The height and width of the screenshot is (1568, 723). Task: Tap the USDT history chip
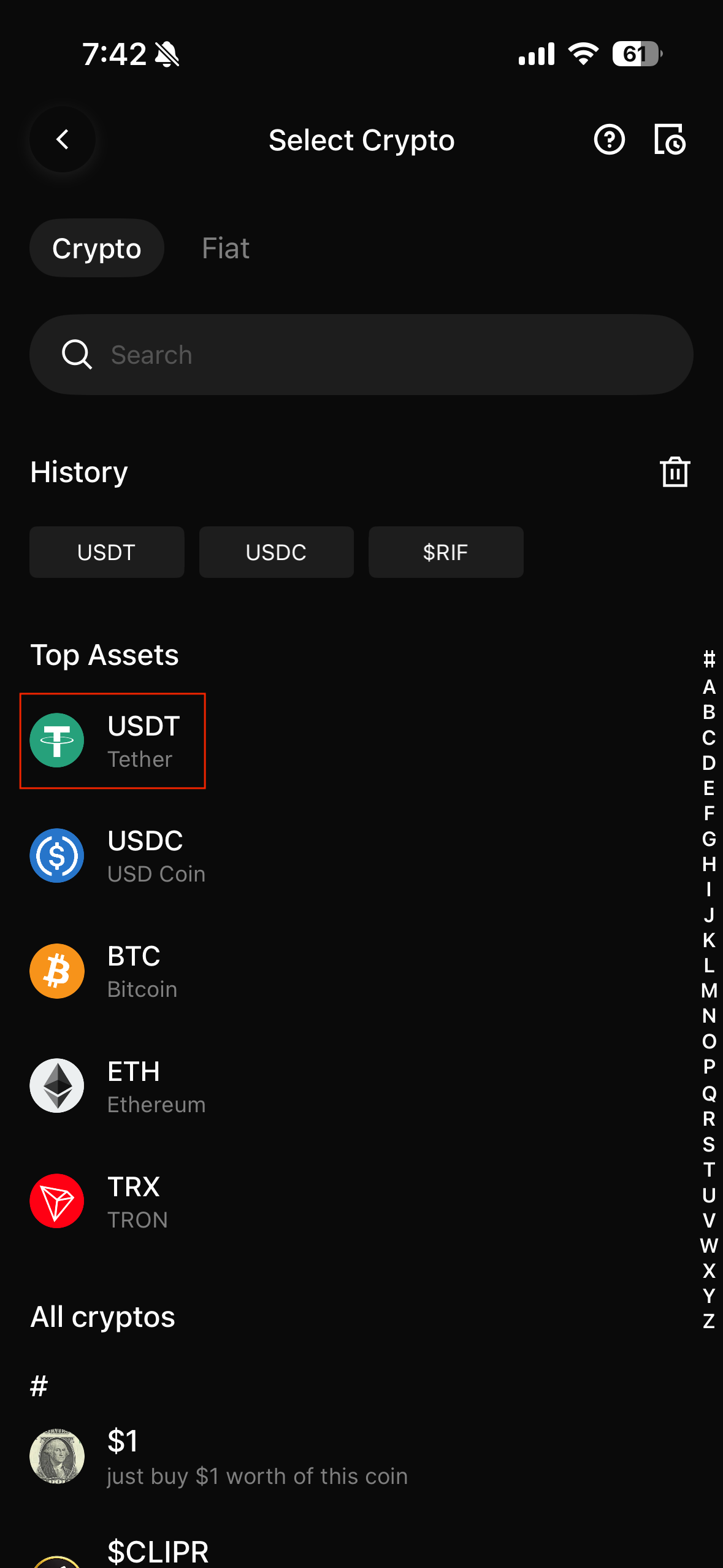[x=107, y=552]
